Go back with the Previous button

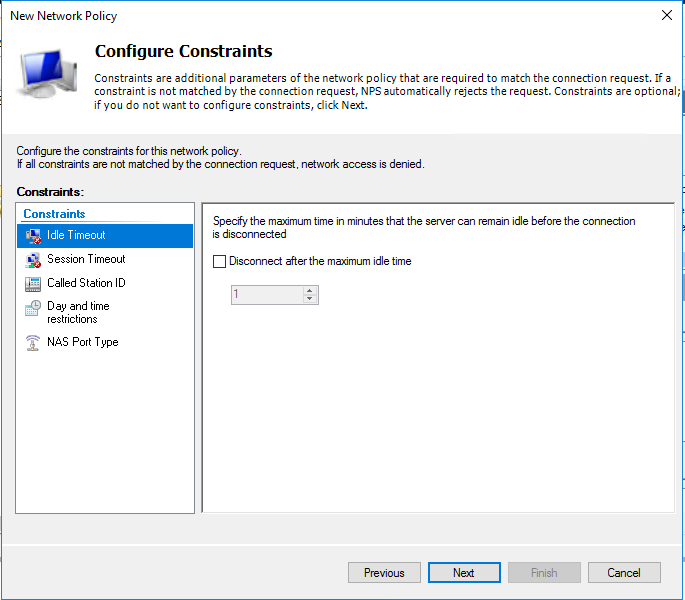tap(384, 572)
